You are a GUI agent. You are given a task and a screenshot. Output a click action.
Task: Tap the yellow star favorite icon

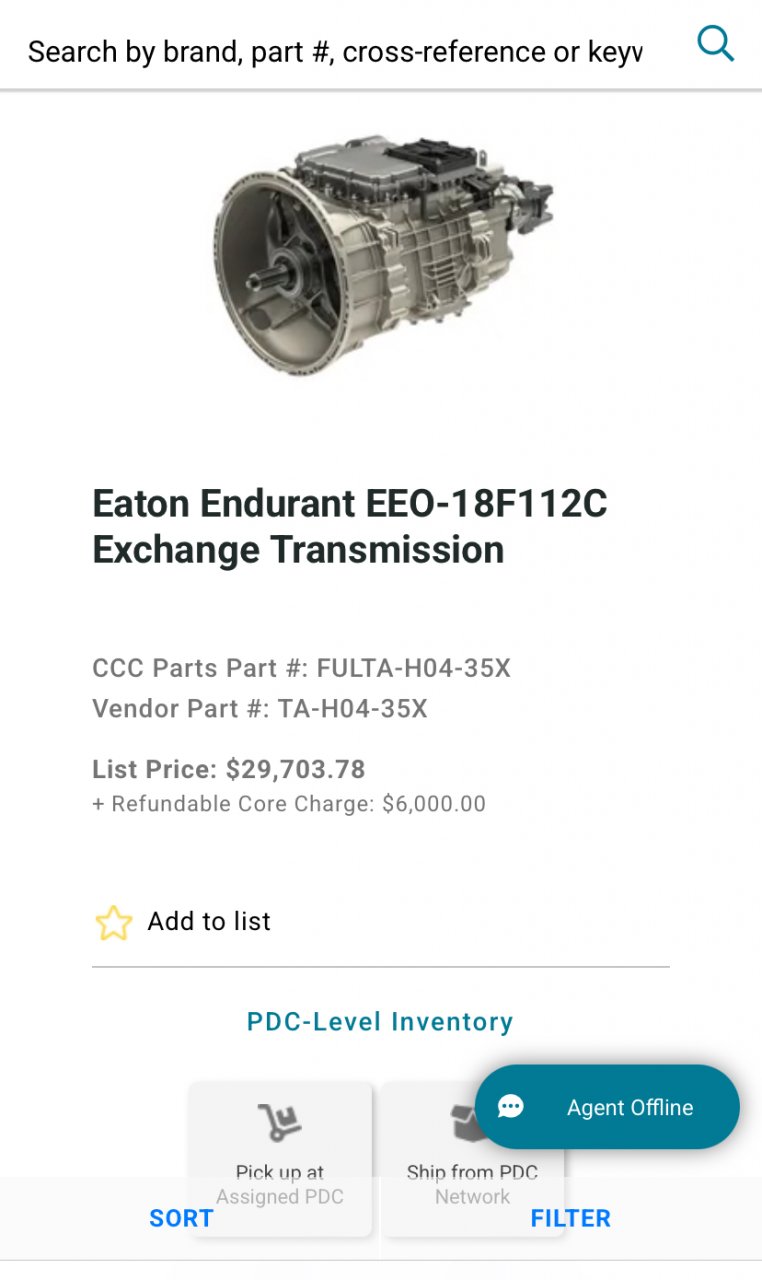[113, 922]
